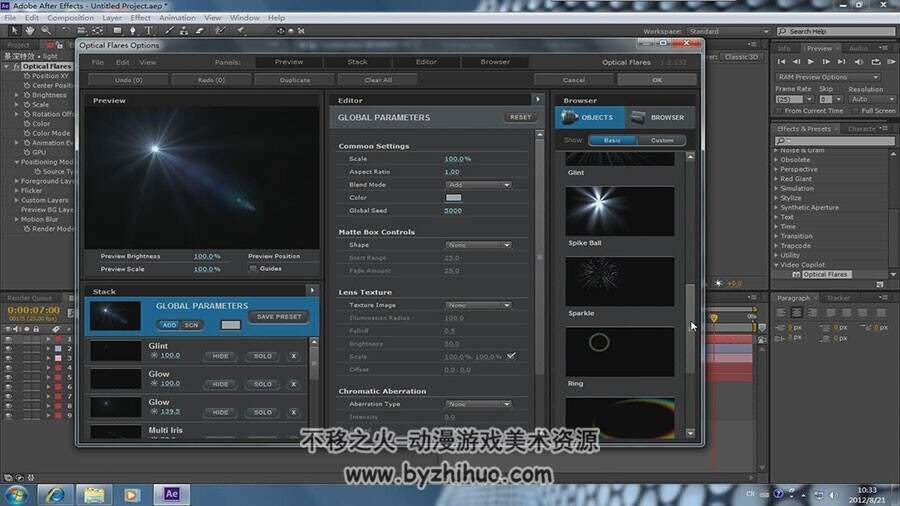Screen dimensions: 900x506
Task: Open Aberration Type dropdown
Action: 478,404
